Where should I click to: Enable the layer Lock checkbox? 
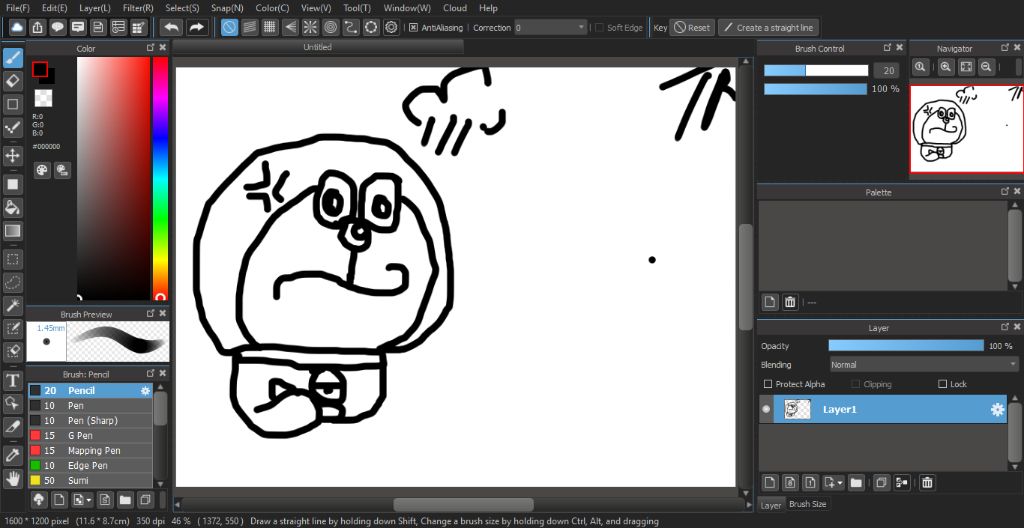(x=942, y=384)
